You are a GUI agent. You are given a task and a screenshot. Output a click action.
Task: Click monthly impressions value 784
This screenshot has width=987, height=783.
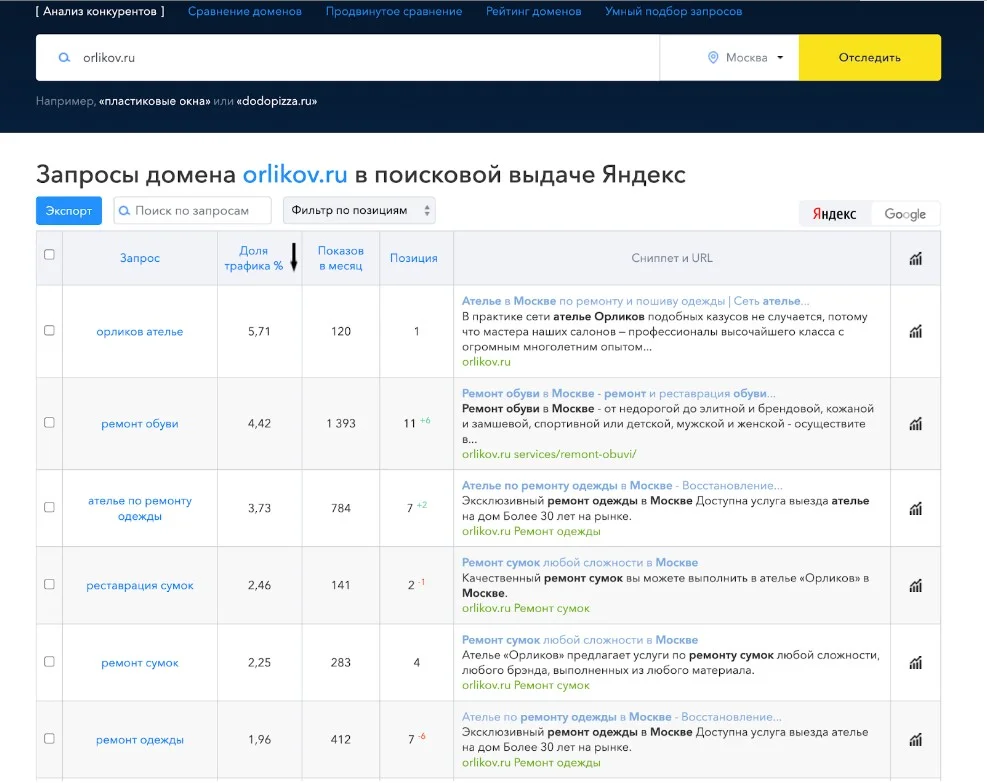coord(341,508)
